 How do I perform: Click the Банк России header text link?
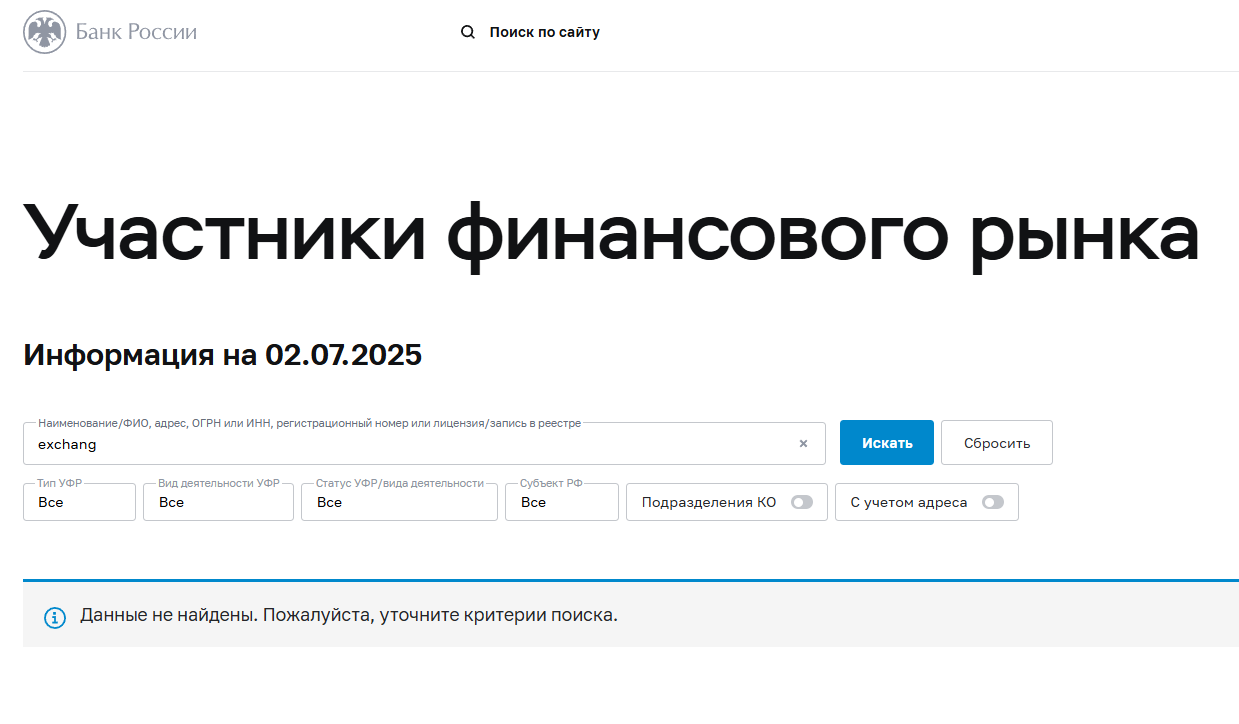[x=136, y=32]
